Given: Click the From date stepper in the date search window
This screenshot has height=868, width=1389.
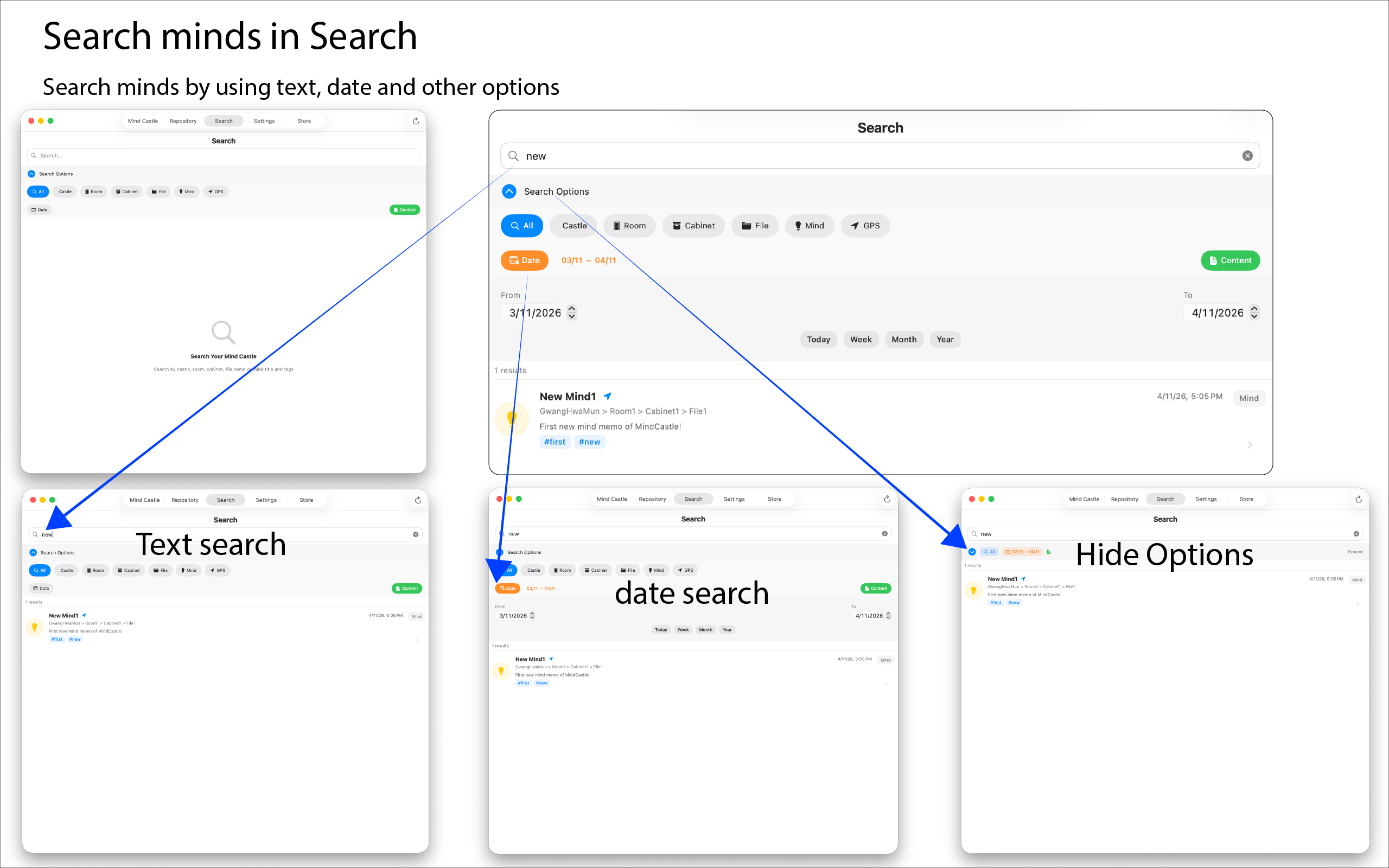Looking at the screenshot, I should [x=532, y=615].
